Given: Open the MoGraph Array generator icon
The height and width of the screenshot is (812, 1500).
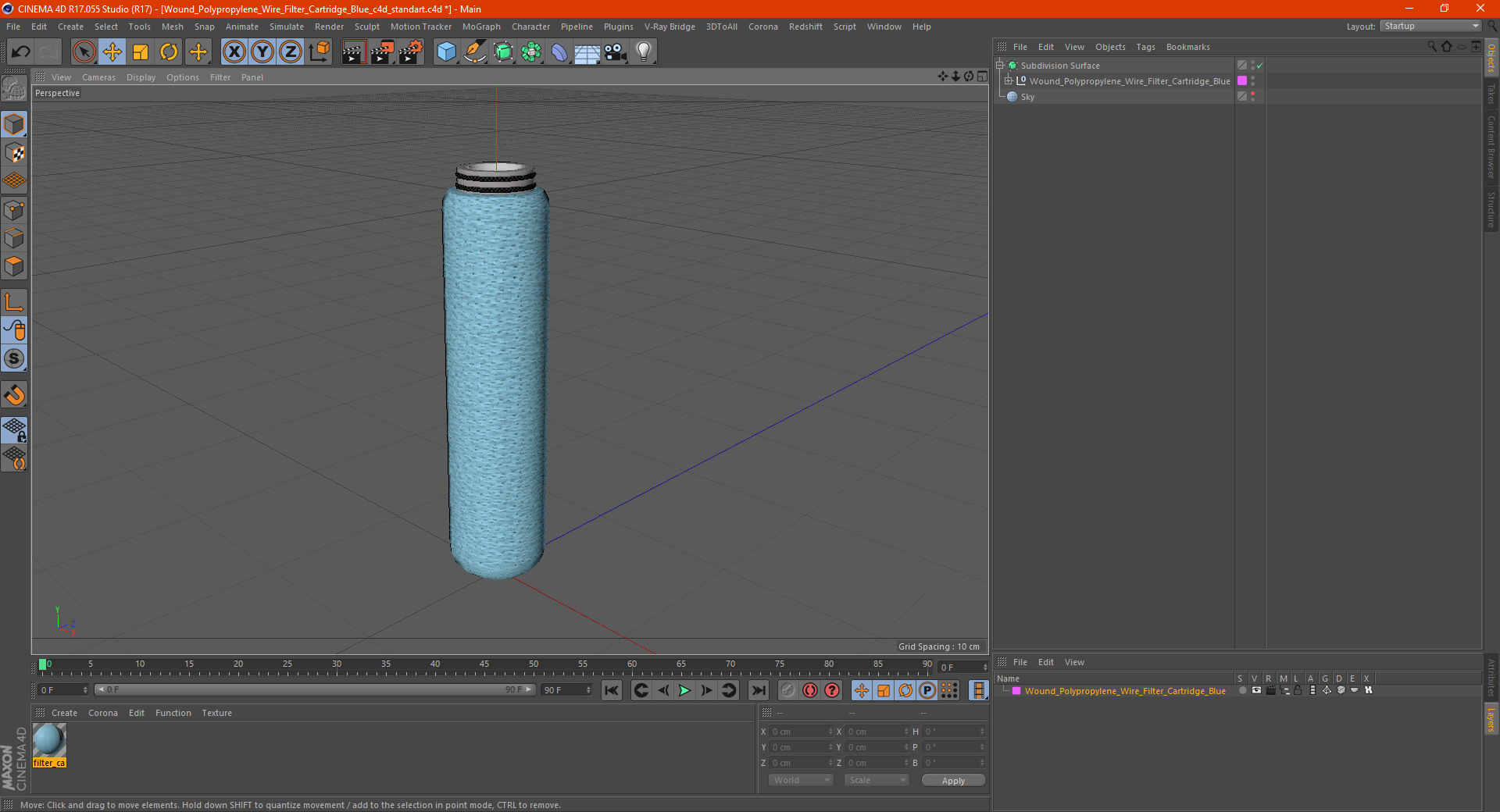Looking at the screenshot, I should tap(531, 52).
